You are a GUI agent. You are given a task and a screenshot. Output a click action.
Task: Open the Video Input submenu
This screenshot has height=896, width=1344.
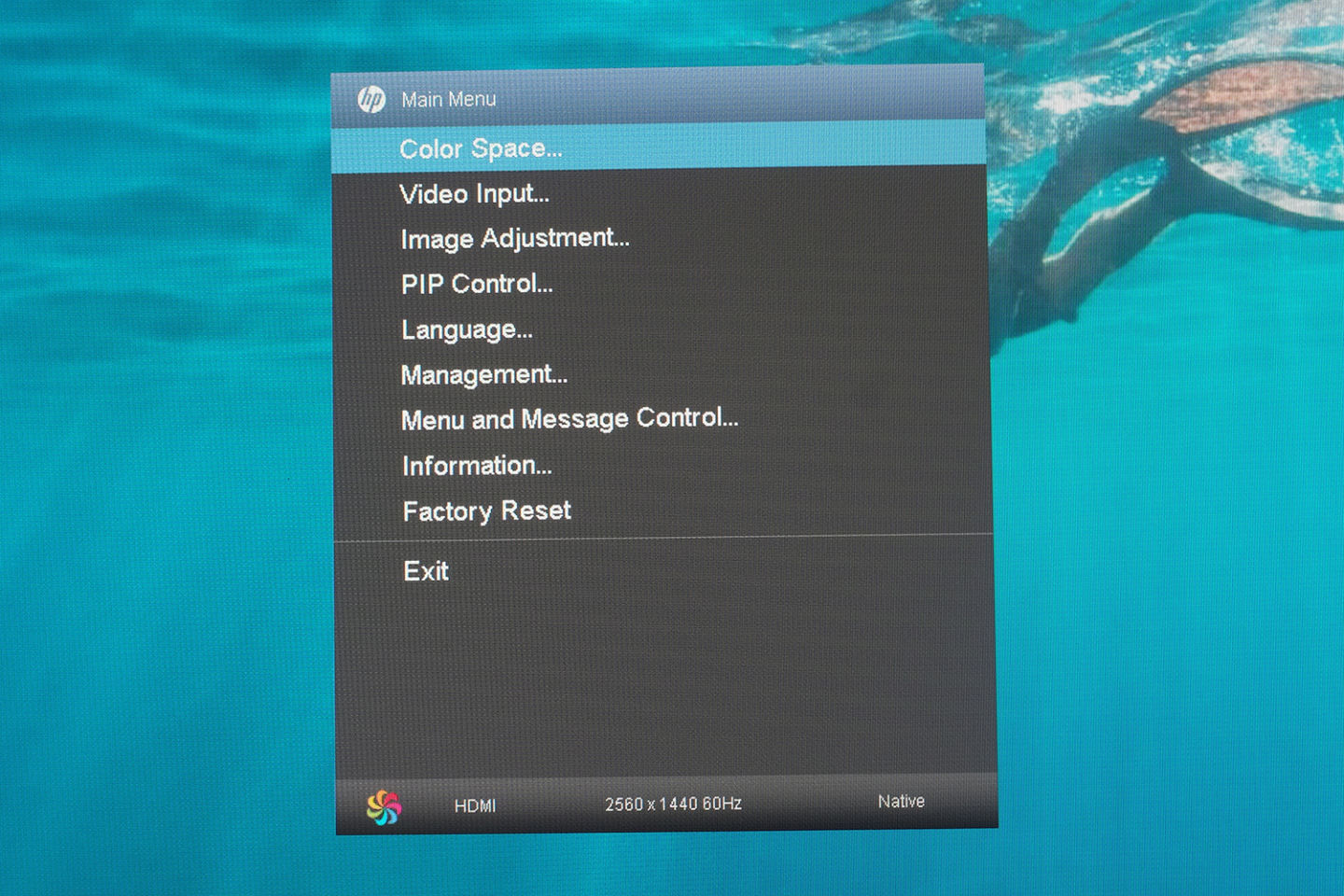click(474, 194)
